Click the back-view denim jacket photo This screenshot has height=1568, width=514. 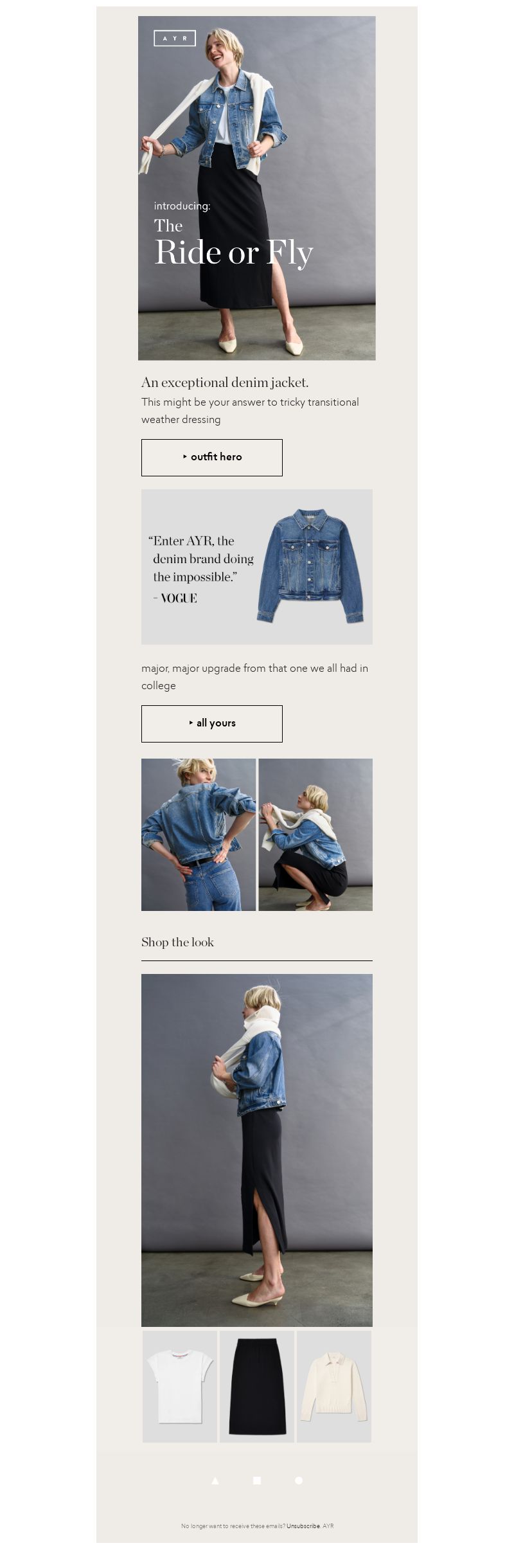(x=199, y=834)
